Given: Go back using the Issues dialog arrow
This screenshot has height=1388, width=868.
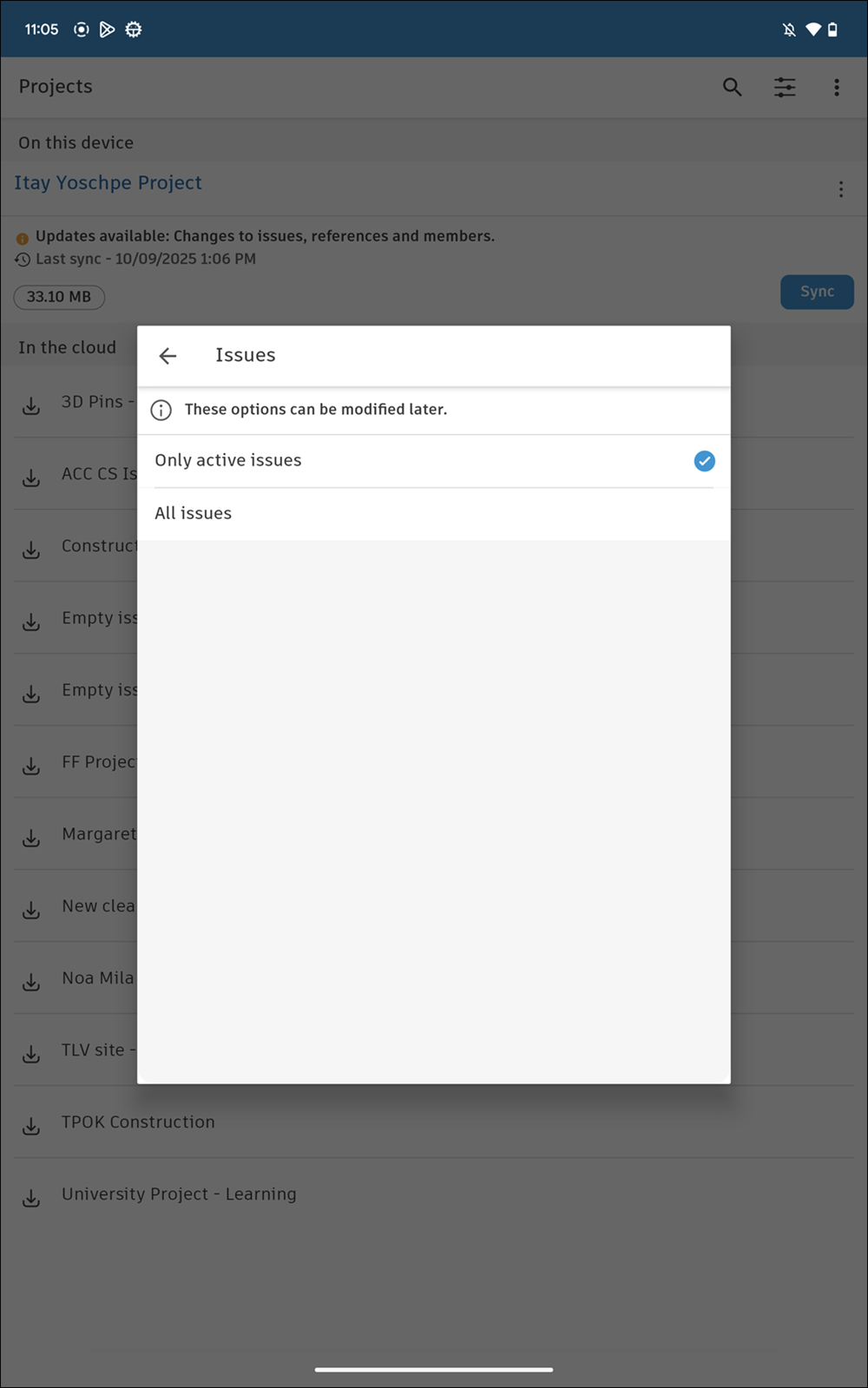Looking at the screenshot, I should pyautogui.click(x=168, y=356).
